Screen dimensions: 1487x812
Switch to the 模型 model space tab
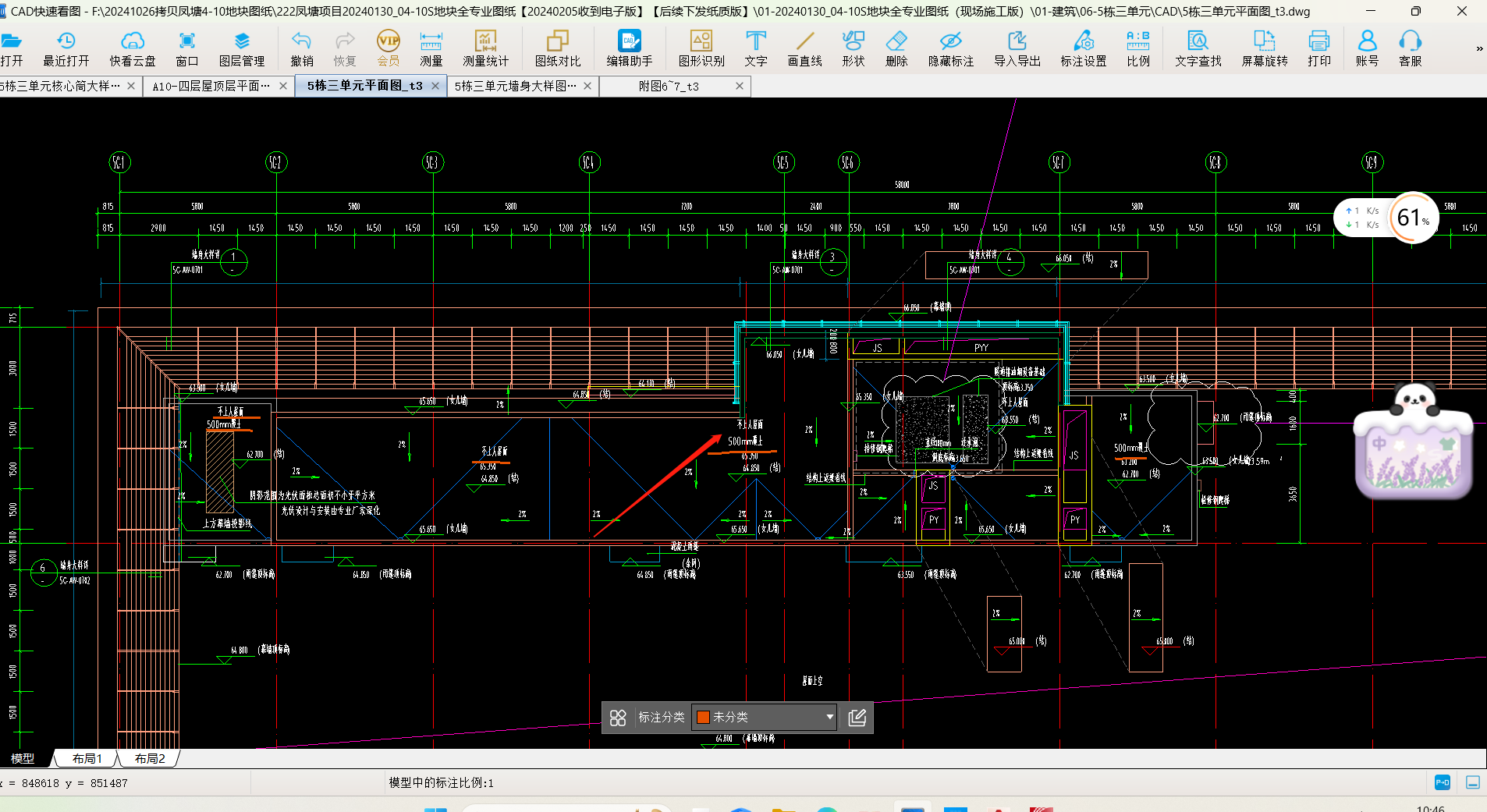tap(23, 758)
